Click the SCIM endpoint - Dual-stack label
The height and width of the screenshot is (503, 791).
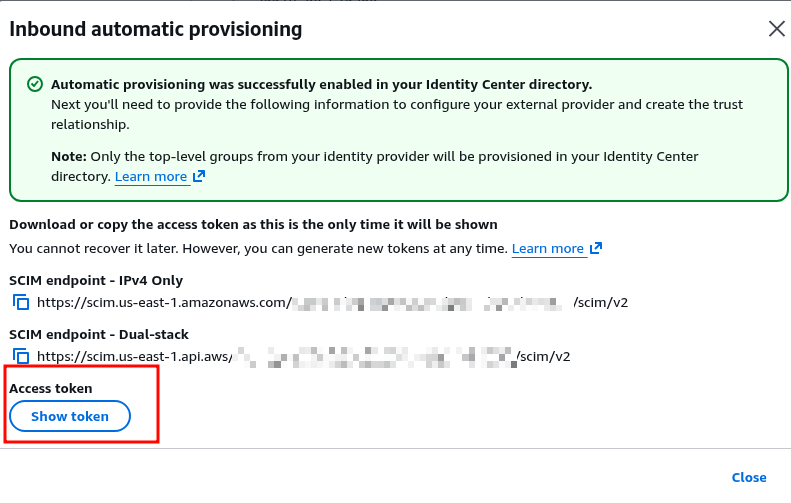click(99, 334)
